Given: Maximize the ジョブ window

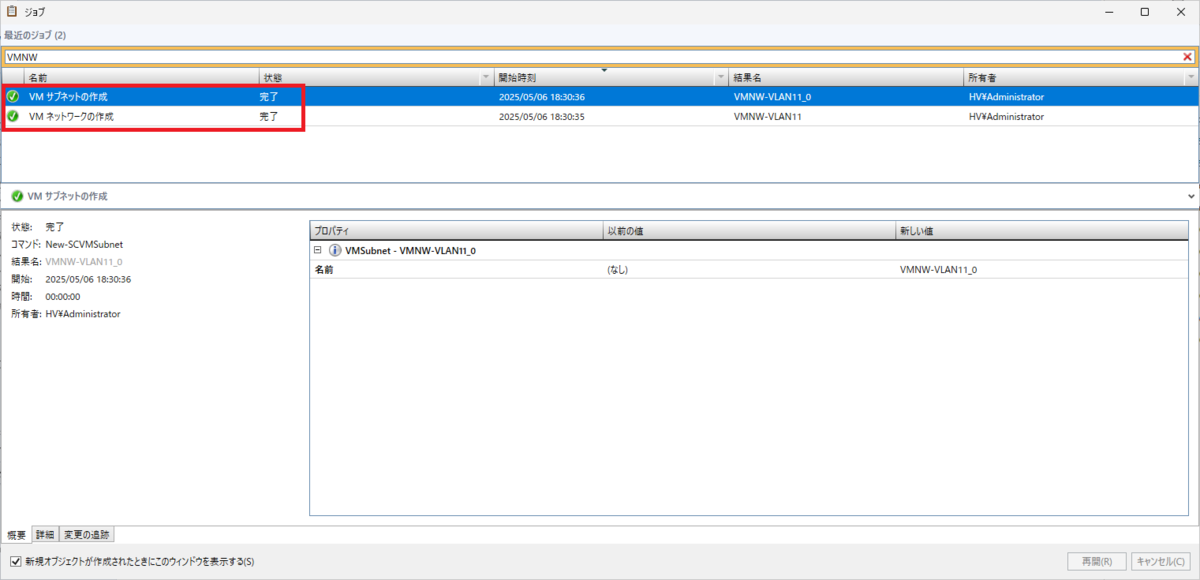Looking at the screenshot, I should coord(1145,12).
